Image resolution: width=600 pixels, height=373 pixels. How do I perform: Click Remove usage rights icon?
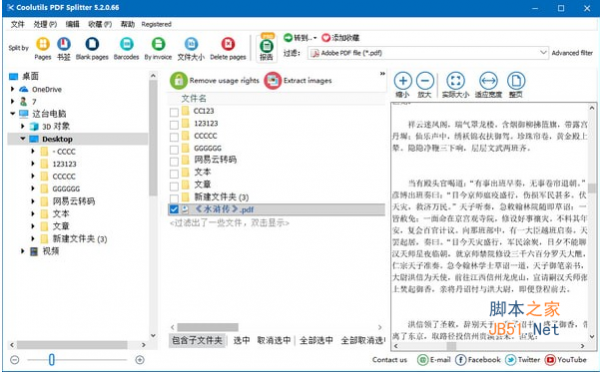179,81
